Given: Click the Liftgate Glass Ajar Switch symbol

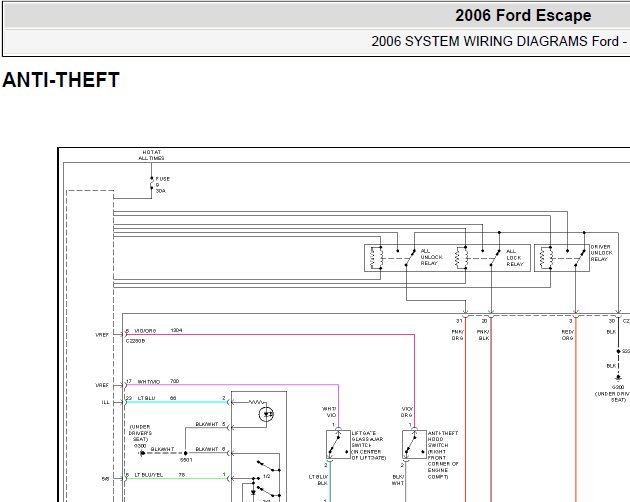Looking at the screenshot, I should 338,445.
